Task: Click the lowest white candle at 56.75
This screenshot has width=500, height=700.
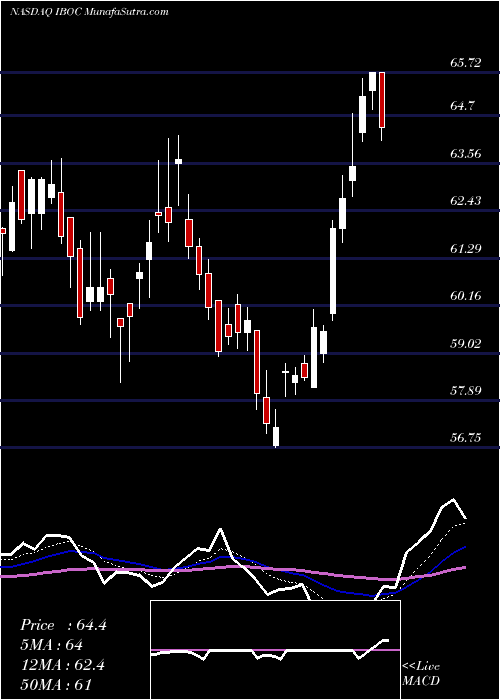Action: point(276,429)
